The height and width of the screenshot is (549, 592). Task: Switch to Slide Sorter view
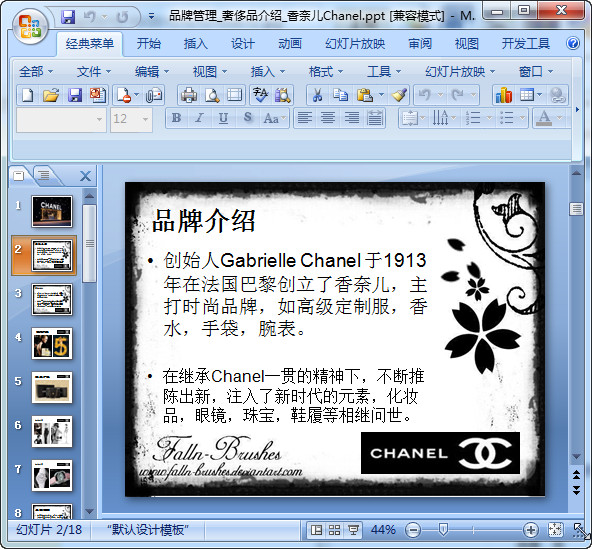pyautogui.click(x=335, y=530)
